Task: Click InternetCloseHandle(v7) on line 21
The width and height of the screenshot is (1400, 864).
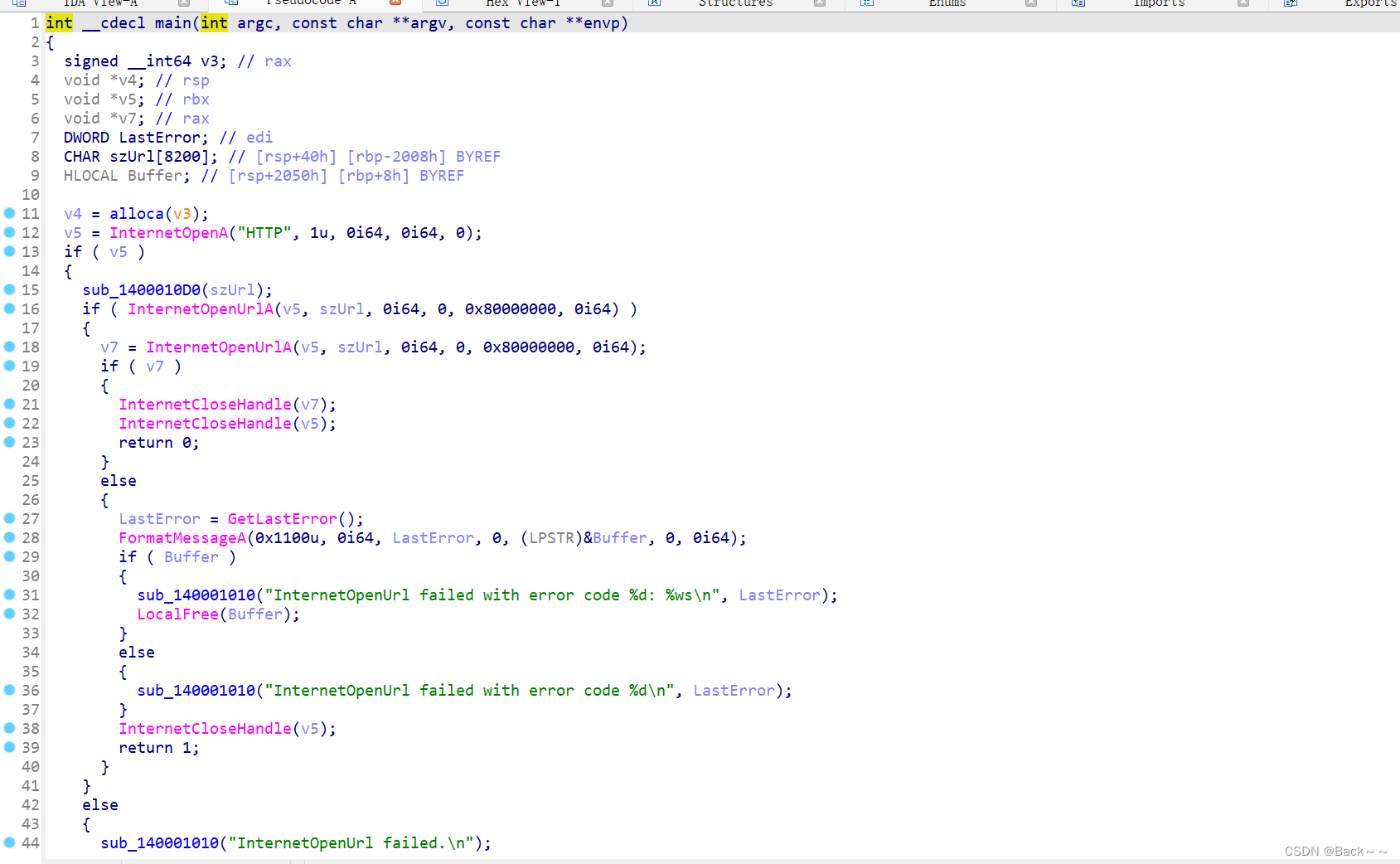Action: 227,405
